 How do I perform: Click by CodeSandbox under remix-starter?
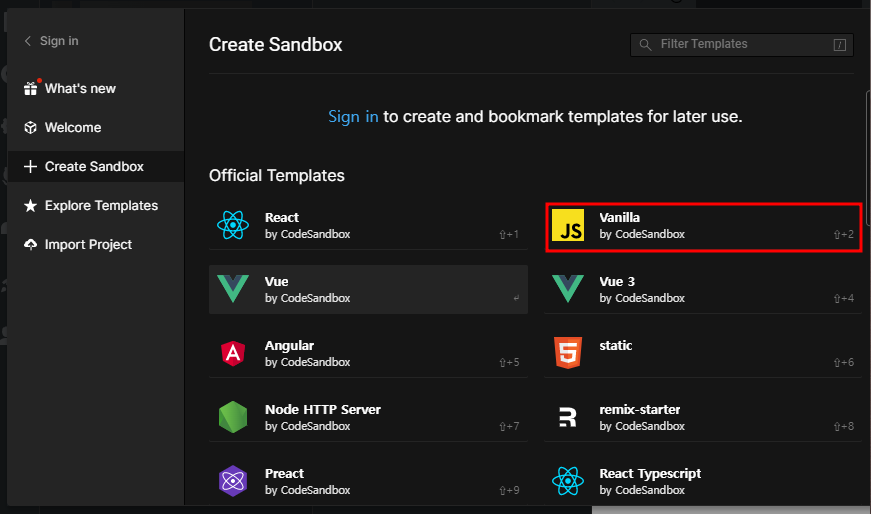[642, 426]
